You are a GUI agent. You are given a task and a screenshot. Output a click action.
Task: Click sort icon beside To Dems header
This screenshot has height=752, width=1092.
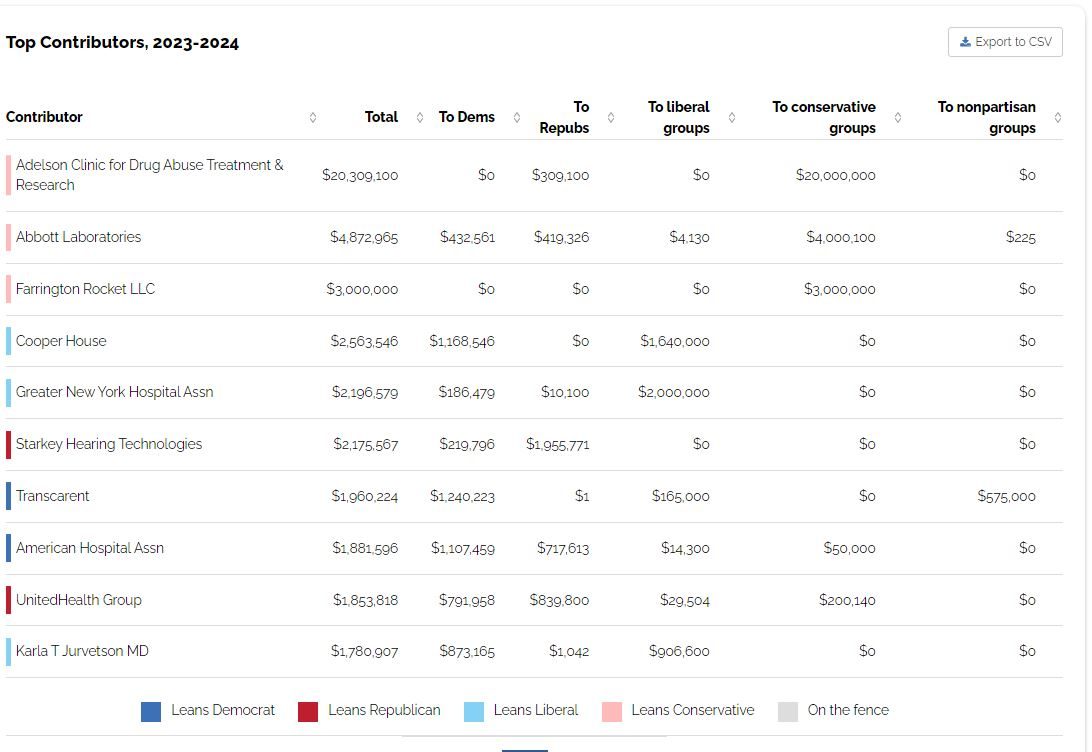(517, 118)
